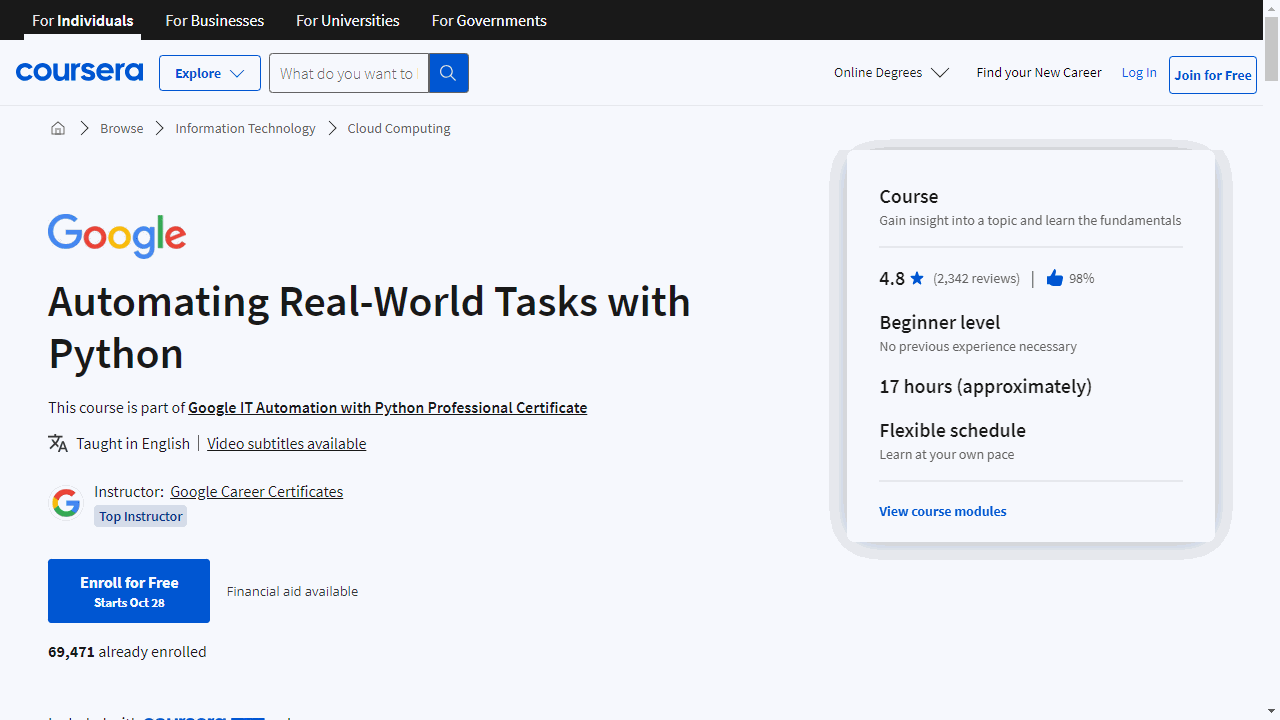
Task: Click the search magnifier icon
Action: coord(447,72)
